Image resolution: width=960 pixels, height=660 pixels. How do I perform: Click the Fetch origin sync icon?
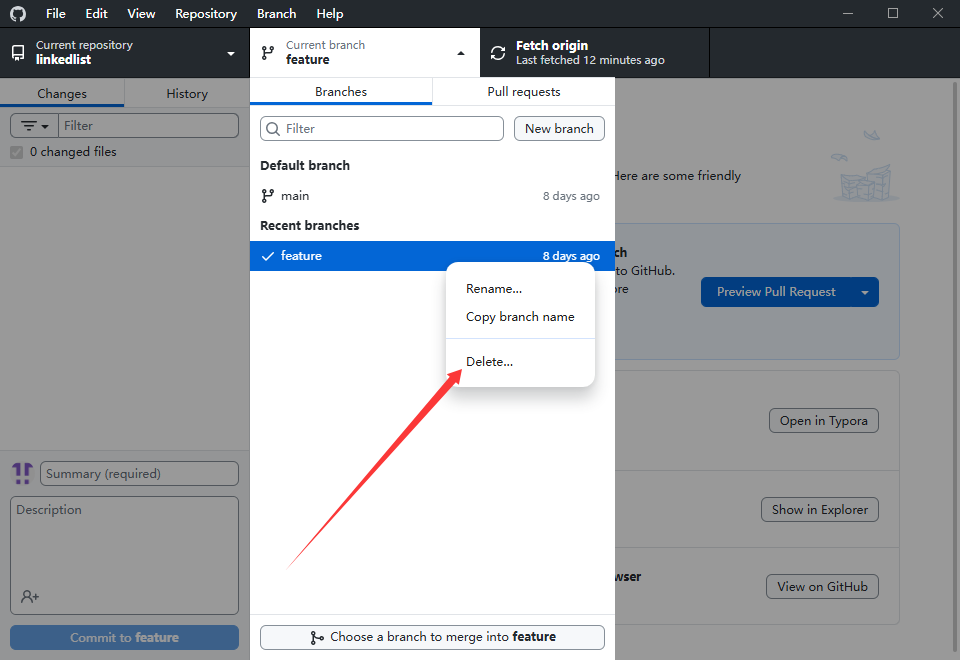pos(497,53)
